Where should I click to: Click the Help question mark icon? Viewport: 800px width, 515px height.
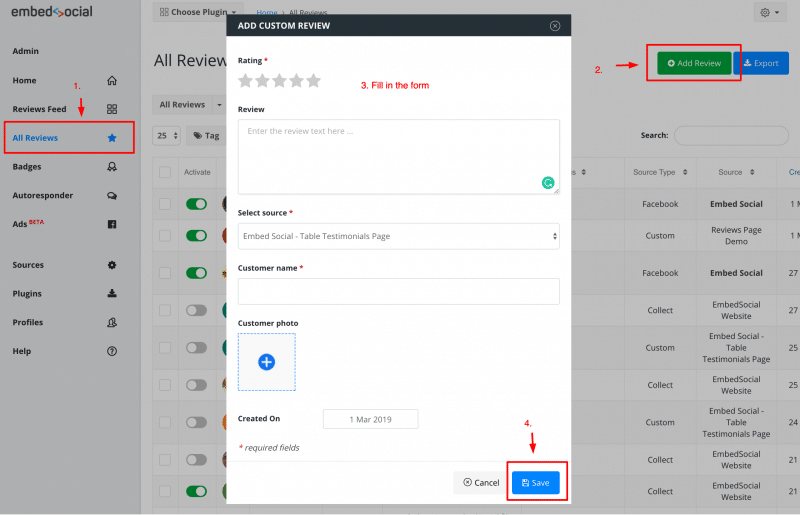(112, 351)
